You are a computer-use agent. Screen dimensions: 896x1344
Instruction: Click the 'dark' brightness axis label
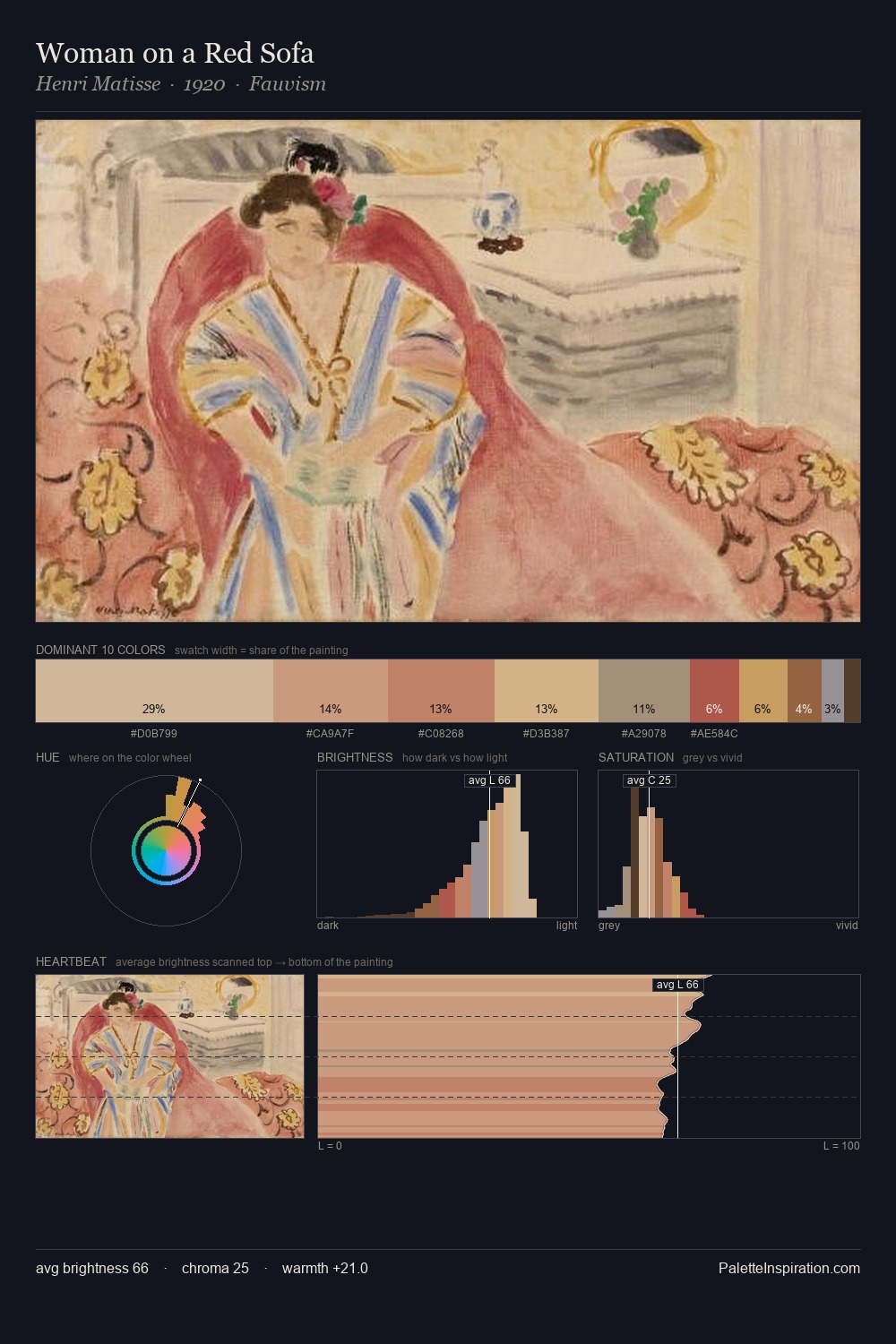click(x=328, y=926)
